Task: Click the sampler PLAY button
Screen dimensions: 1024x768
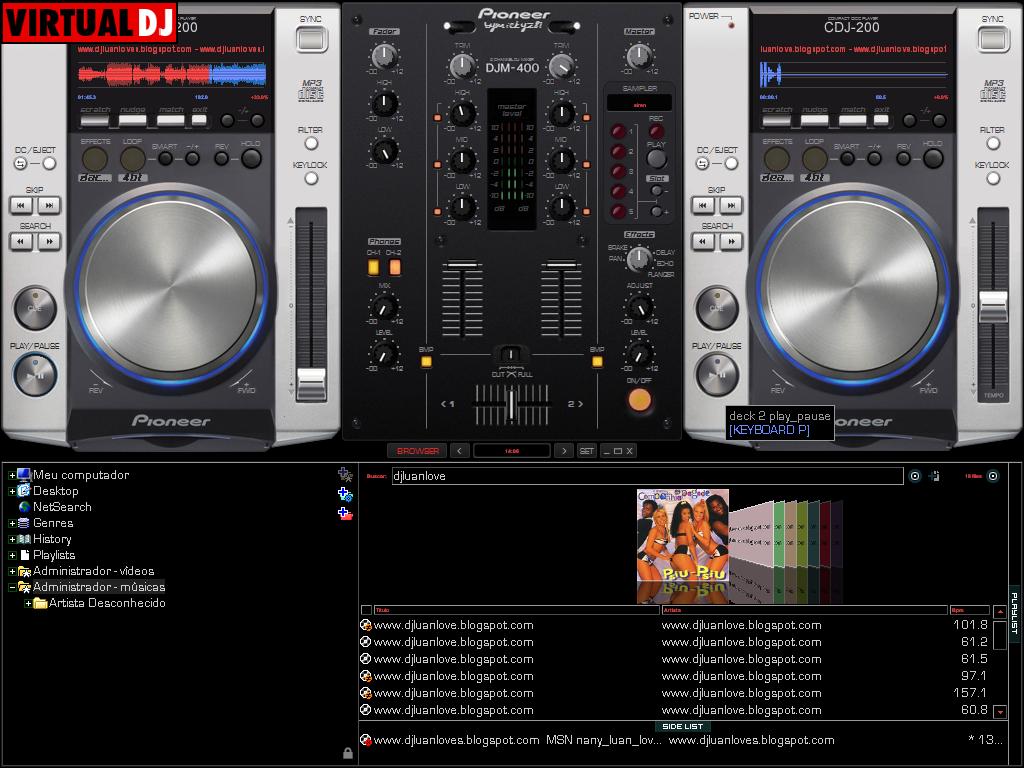Action: point(656,159)
